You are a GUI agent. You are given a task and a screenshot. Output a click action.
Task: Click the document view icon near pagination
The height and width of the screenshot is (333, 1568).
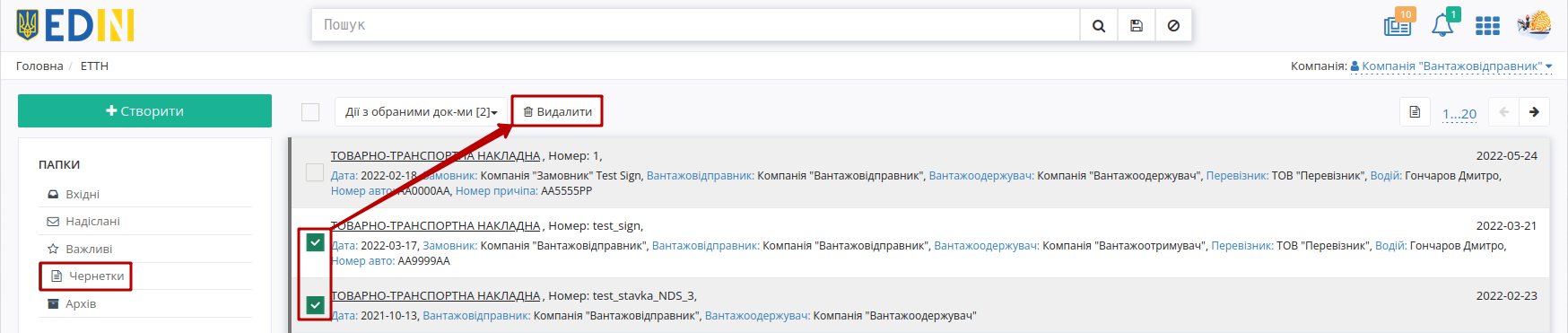click(1415, 112)
